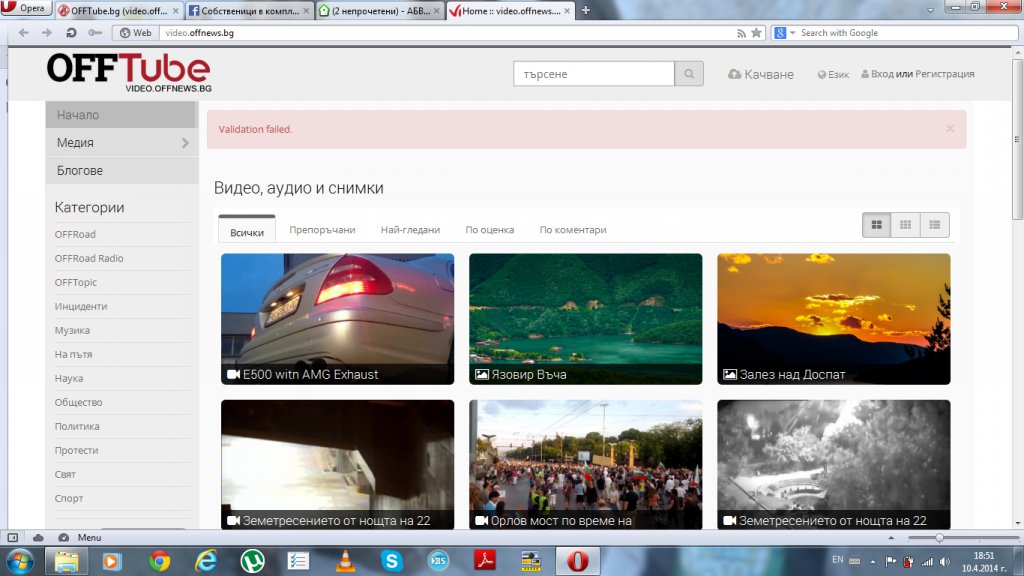Open the OFFRoad Radio category
This screenshot has width=1024, height=576.
[89, 258]
